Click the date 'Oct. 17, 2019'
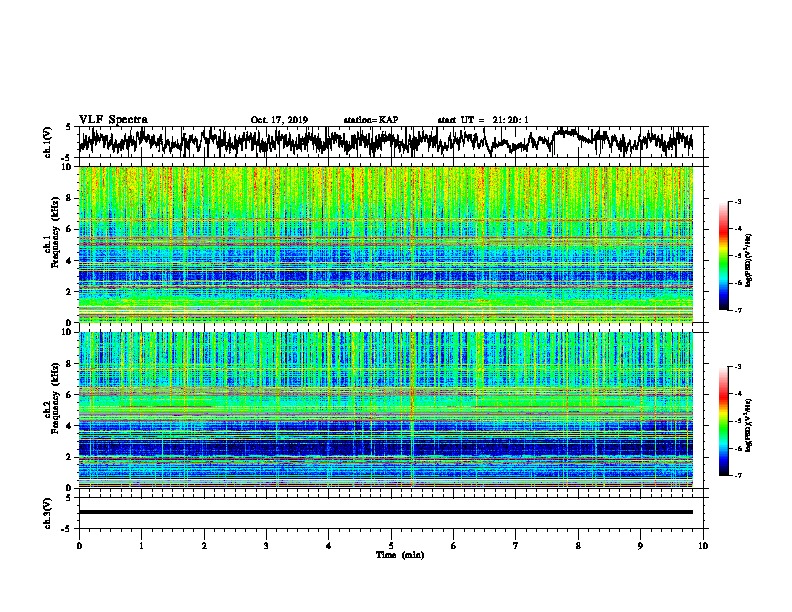This screenshot has height=612, width=792. (279, 120)
